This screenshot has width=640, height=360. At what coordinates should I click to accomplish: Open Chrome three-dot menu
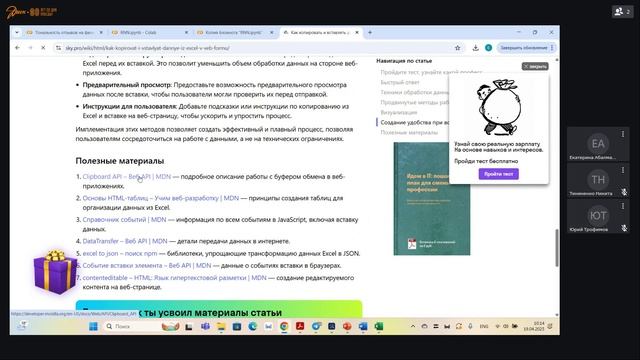point(552,48)
